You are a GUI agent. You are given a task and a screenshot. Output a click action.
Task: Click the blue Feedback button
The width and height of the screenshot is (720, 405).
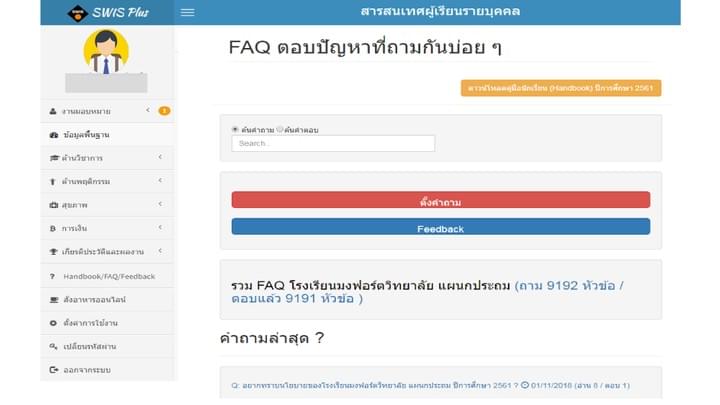(x=441, y=227)
